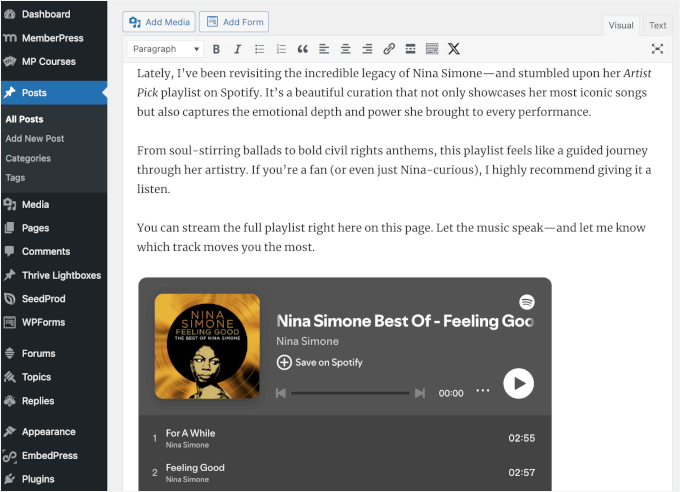Screen dimensions: 680x492
Task: Expand the Pages menu in sidebar
Action: coord(36,228)
